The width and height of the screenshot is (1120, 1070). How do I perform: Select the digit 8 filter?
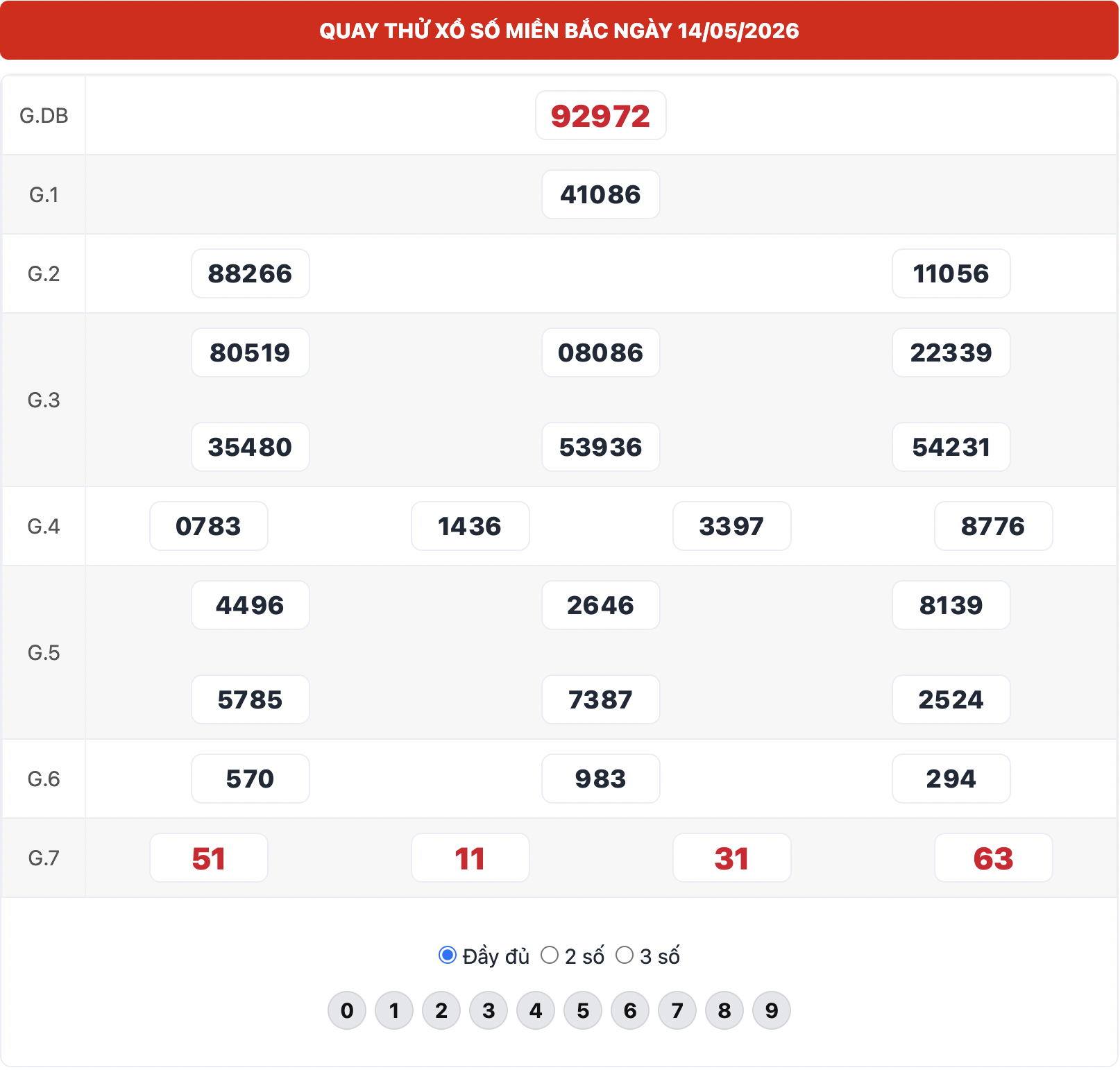click(724, 1010)
